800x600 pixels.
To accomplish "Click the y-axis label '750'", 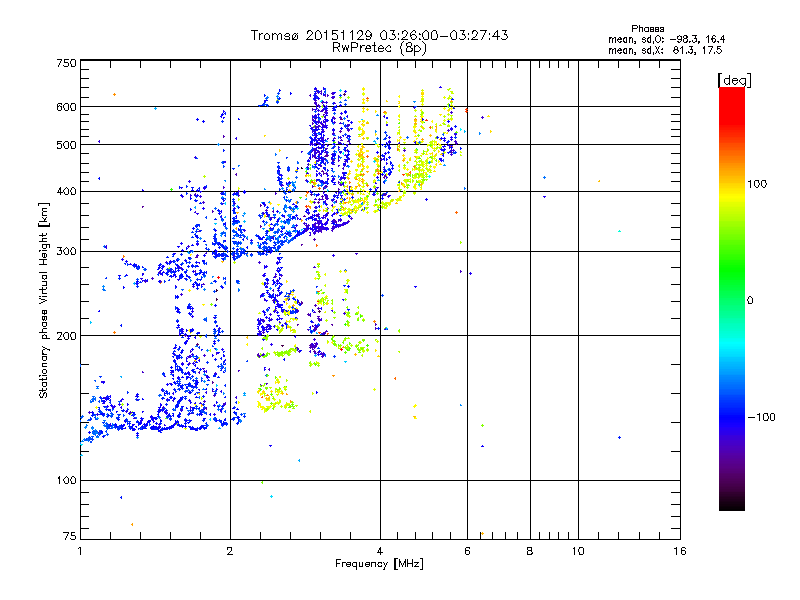I will (66, 63).
